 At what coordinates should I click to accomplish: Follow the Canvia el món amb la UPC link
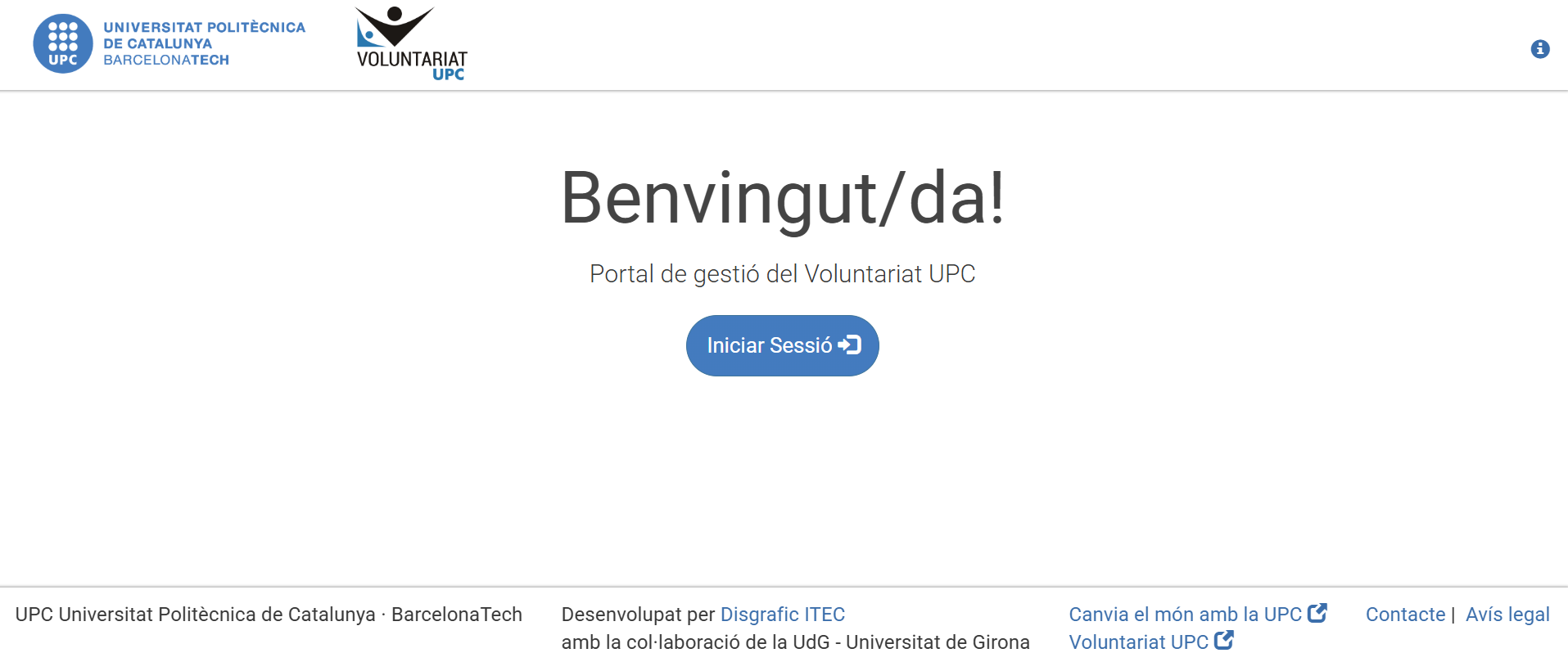pyautogui.click(x=1185, y=615)
